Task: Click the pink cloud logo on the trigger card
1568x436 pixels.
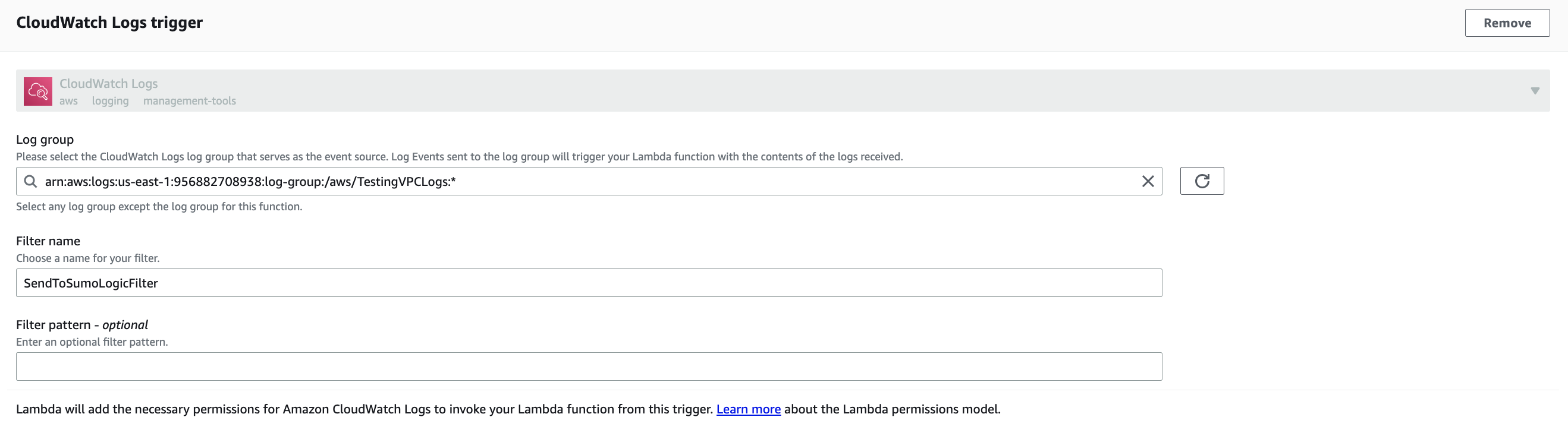Action: click(x=37, y=91)
